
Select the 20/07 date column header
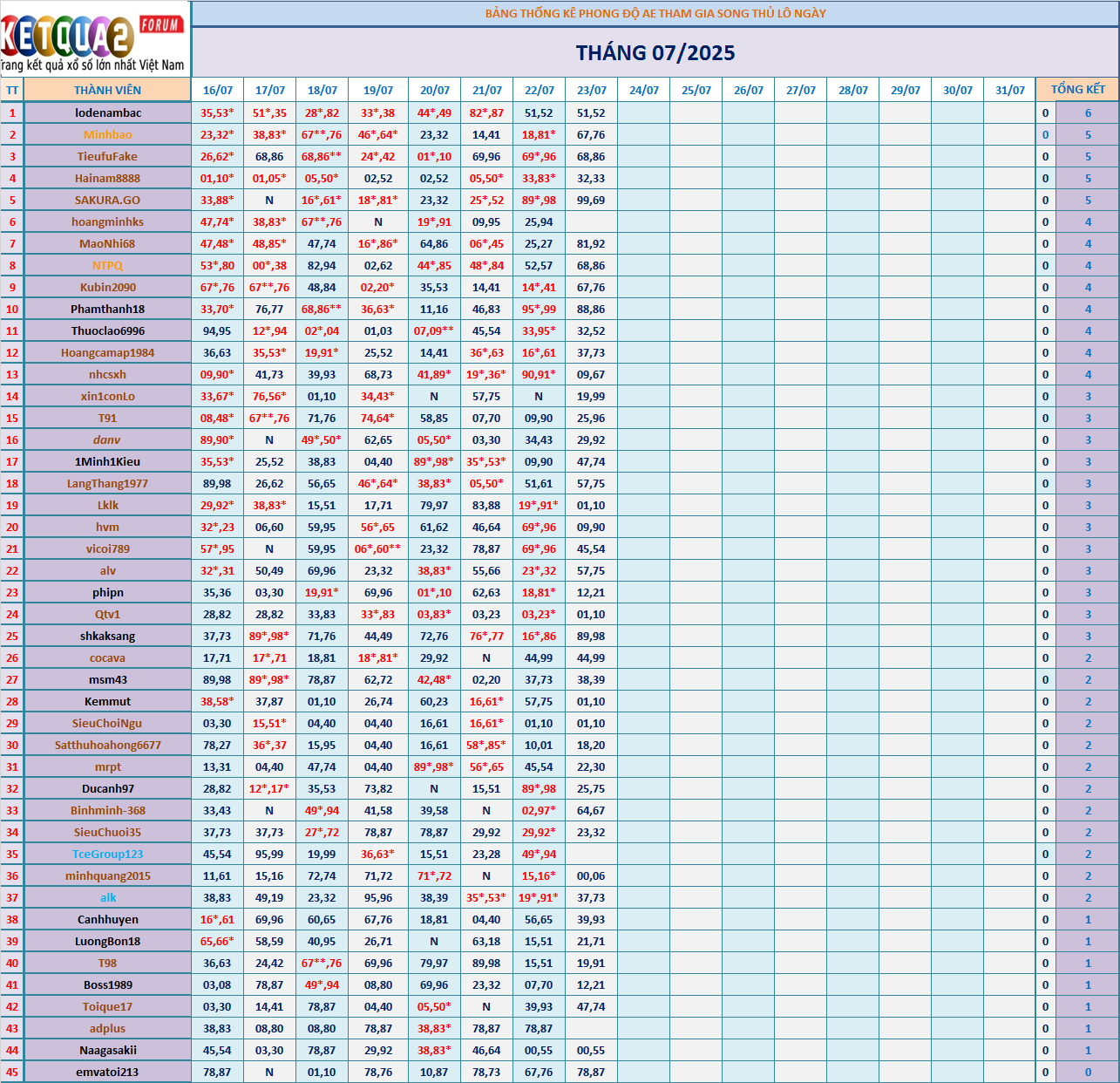pyautogui.click(x=434, y=90)
